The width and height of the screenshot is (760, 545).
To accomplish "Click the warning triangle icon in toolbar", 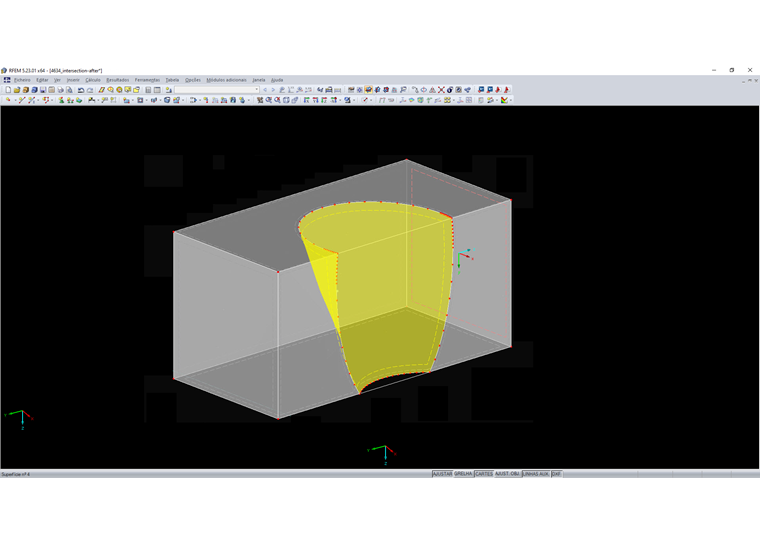I will click(x=432, y=90).
